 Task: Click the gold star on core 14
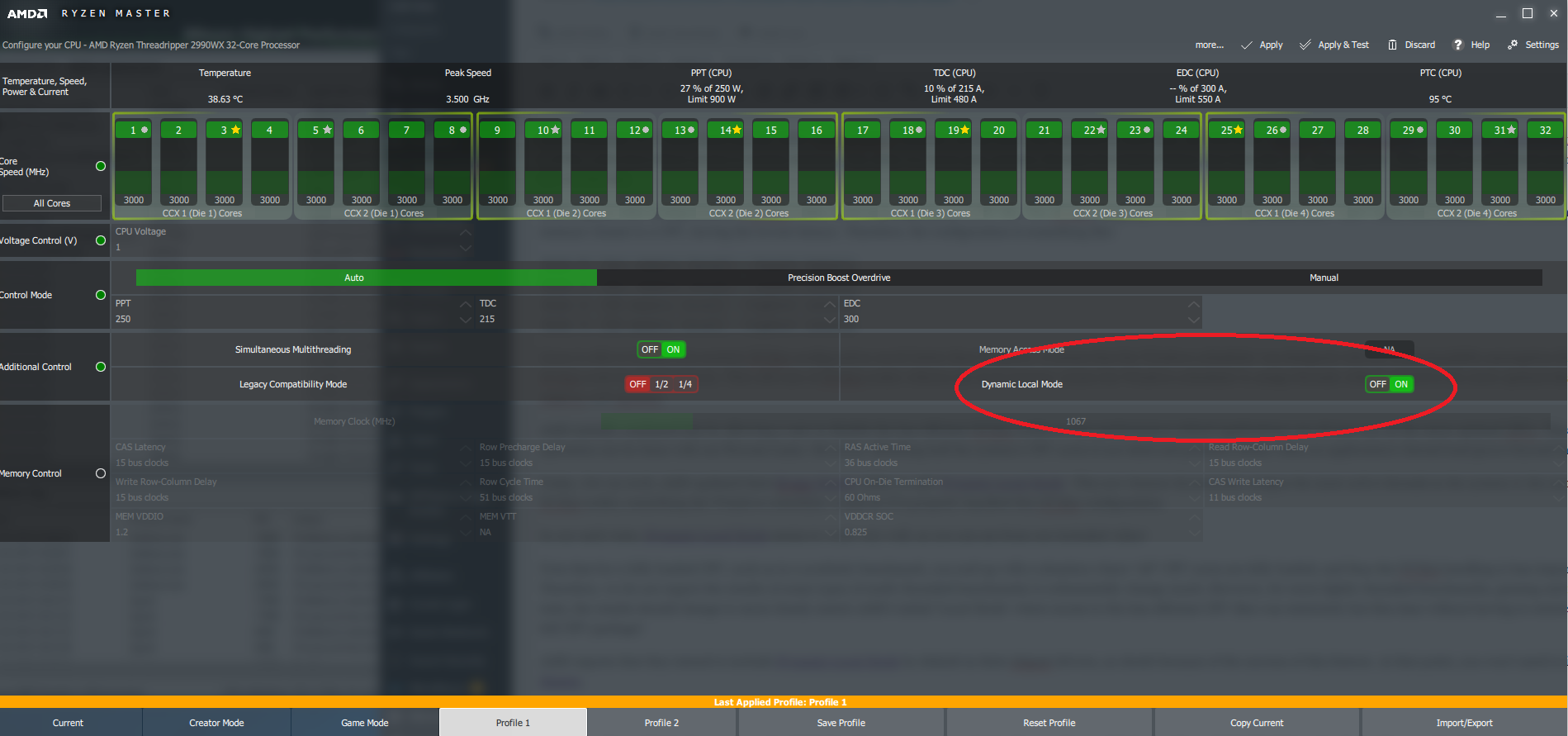pos(737,130)
